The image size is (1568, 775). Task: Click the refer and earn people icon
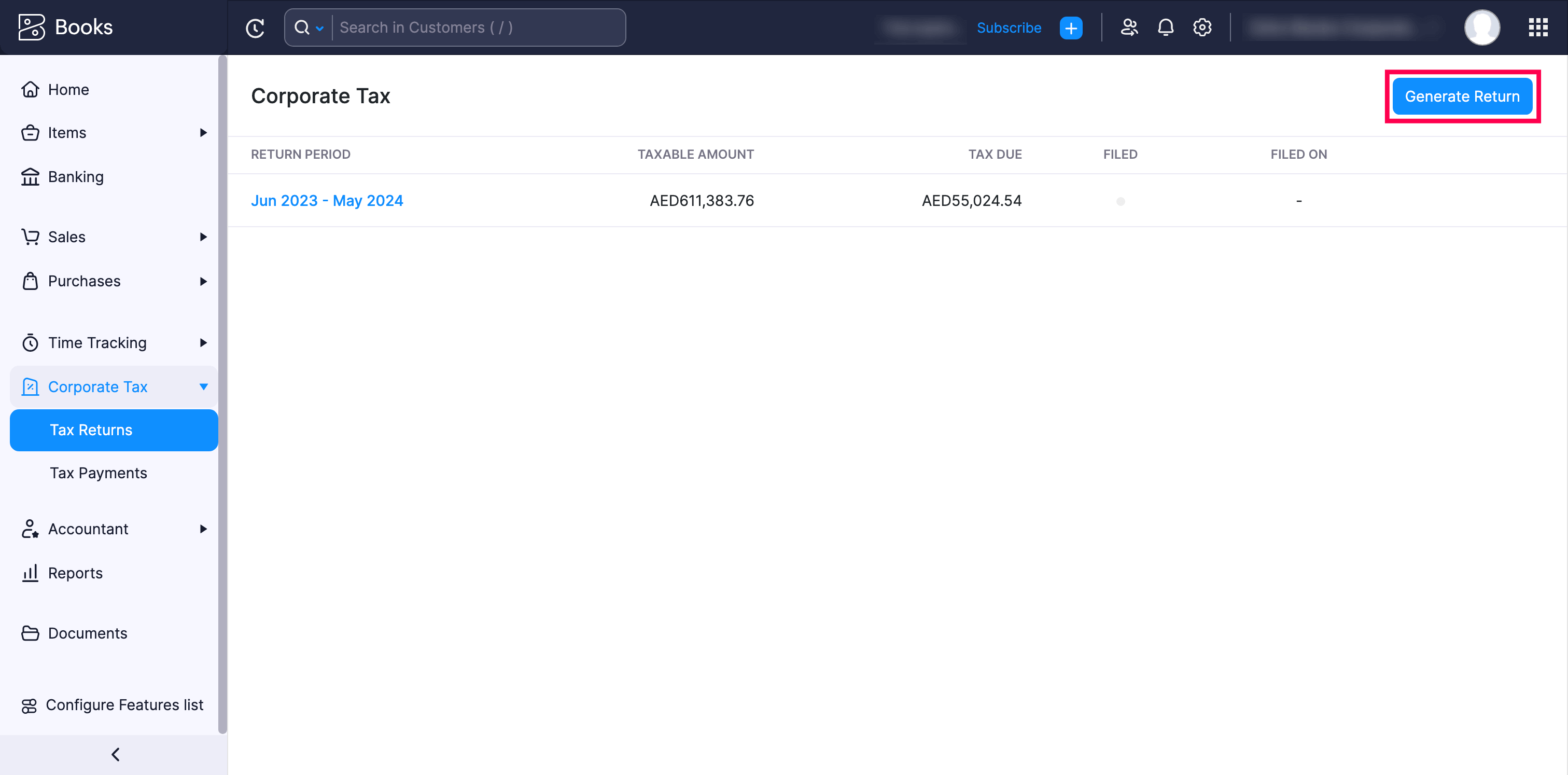[1129, 27]
